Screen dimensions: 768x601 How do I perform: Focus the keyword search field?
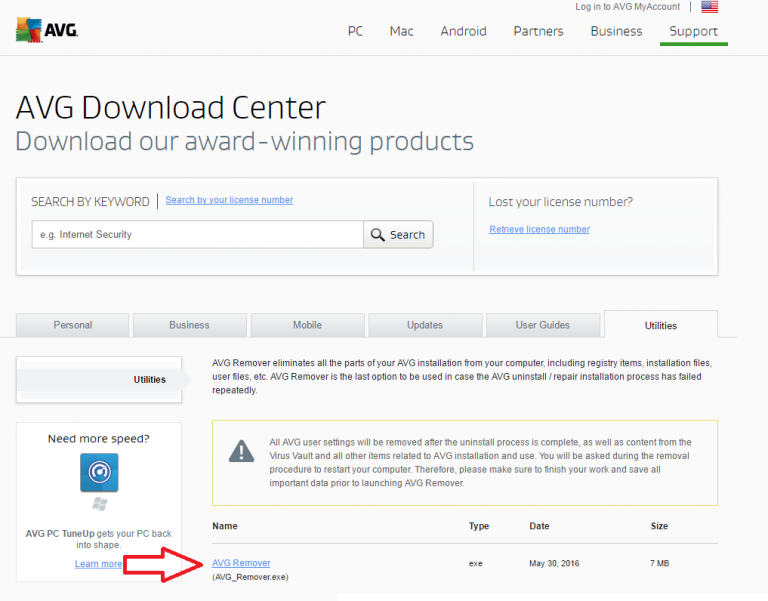click(x=198, y=235)
